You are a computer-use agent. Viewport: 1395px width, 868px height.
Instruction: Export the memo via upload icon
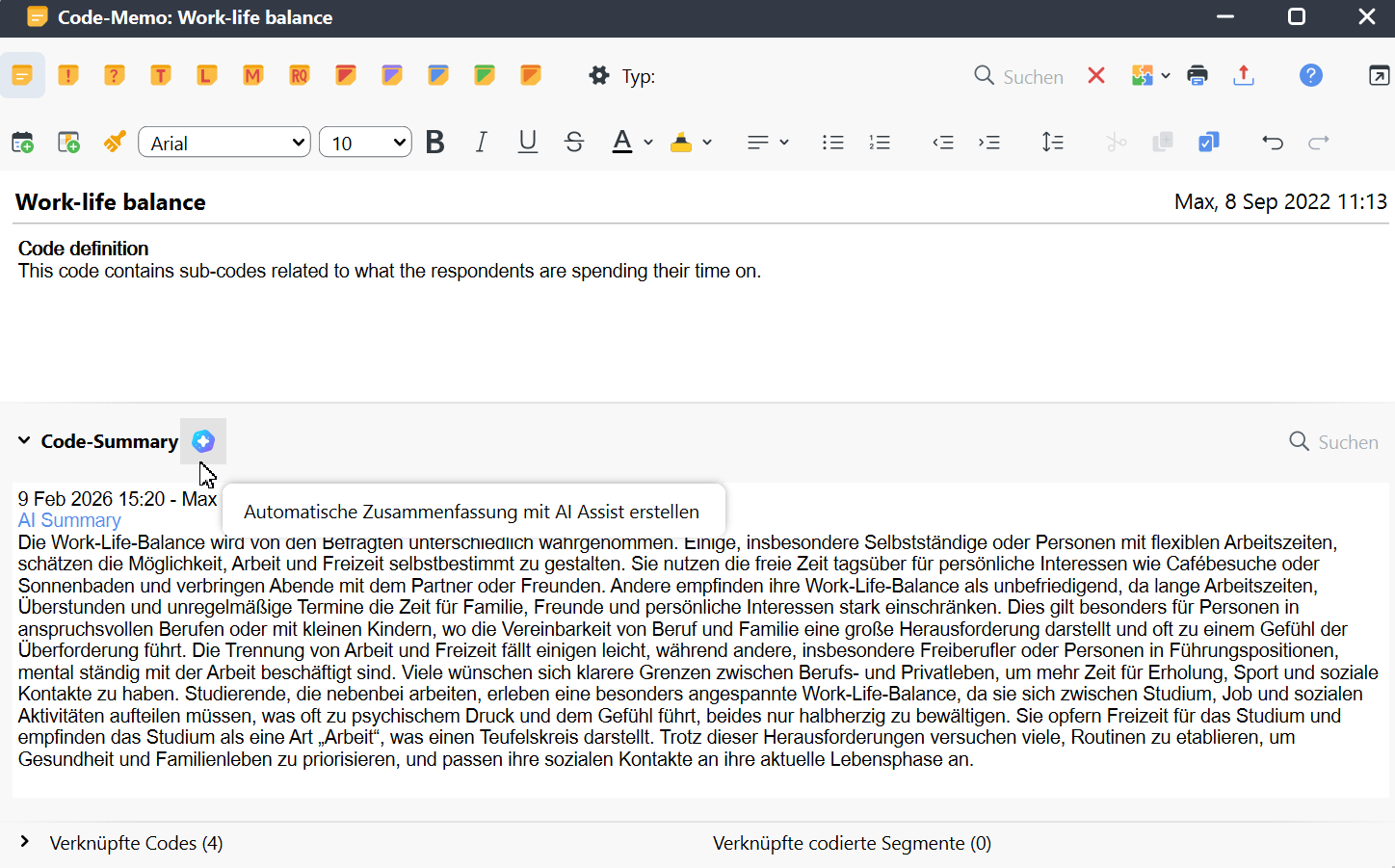1244,75
